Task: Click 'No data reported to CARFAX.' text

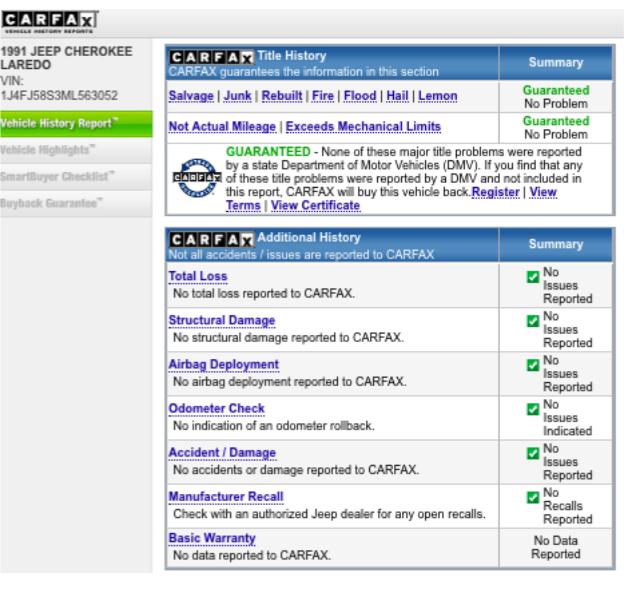Action: pos(252,556)
